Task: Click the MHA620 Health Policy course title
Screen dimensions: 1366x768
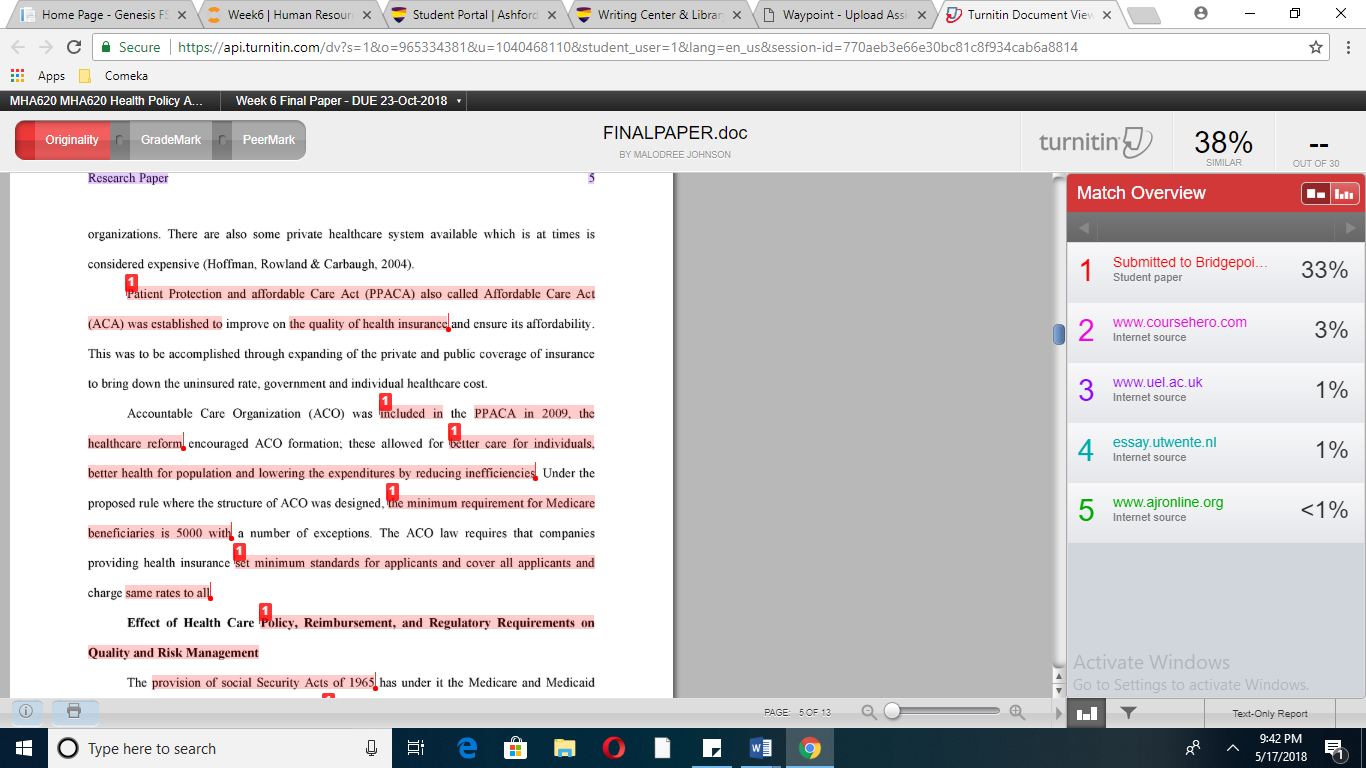Action: [x=106, y=101]
